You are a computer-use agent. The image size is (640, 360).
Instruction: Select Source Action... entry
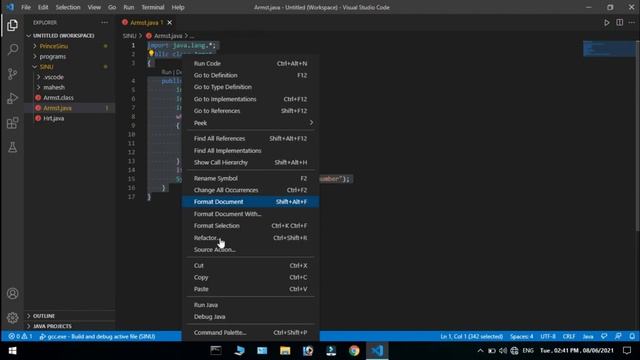coord(251,249)
